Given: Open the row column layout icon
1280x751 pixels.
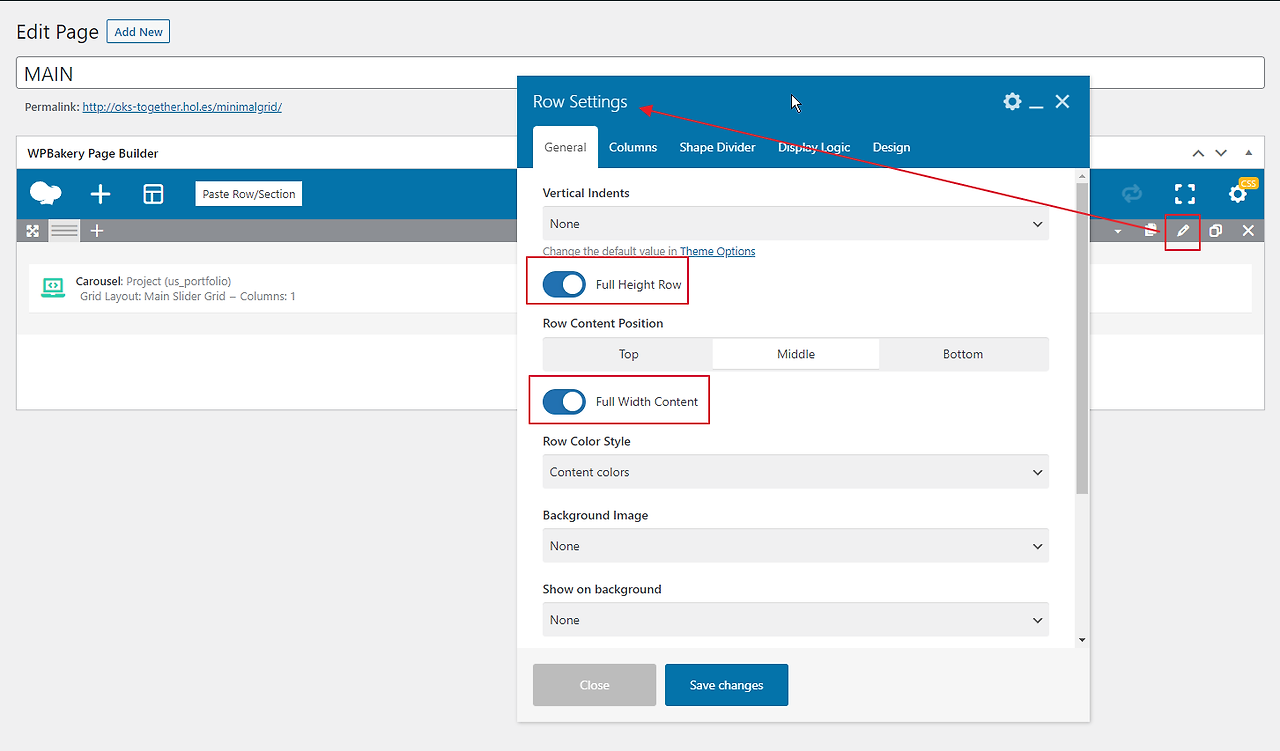Looking at the screenshot, I should coord(65,231).
